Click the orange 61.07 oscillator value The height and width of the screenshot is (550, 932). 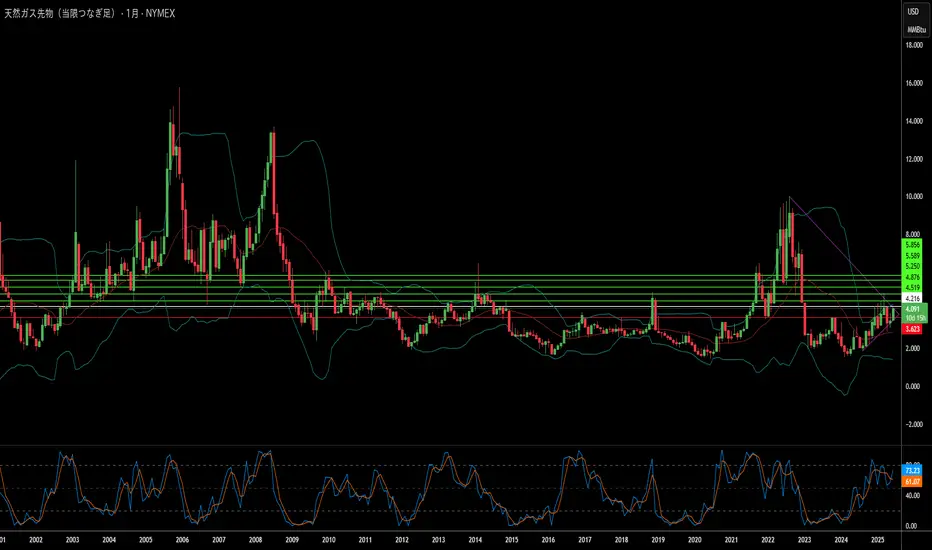tap(912, 481)
